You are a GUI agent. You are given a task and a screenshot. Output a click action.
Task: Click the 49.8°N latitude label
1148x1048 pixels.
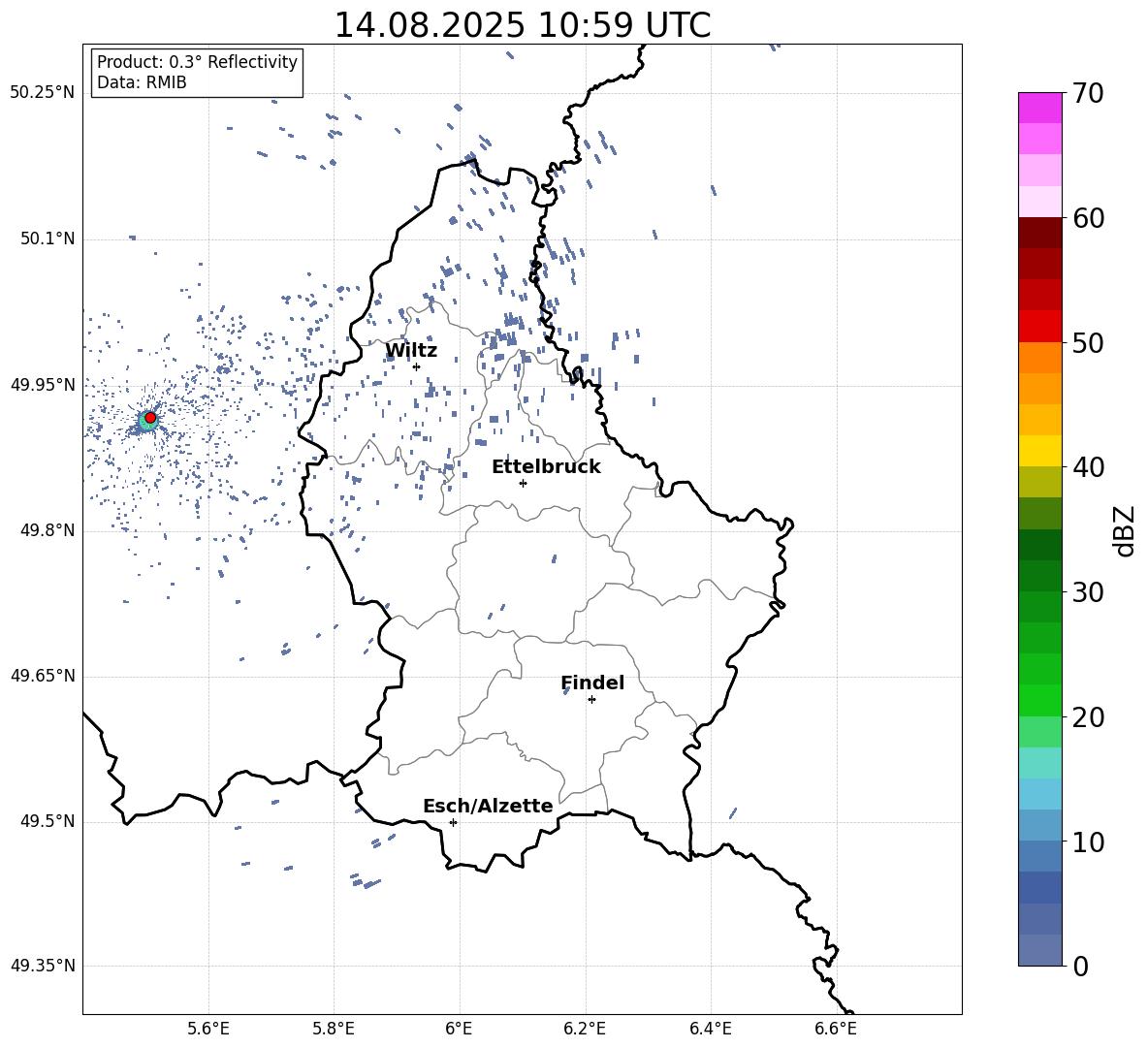pos(47,530)
